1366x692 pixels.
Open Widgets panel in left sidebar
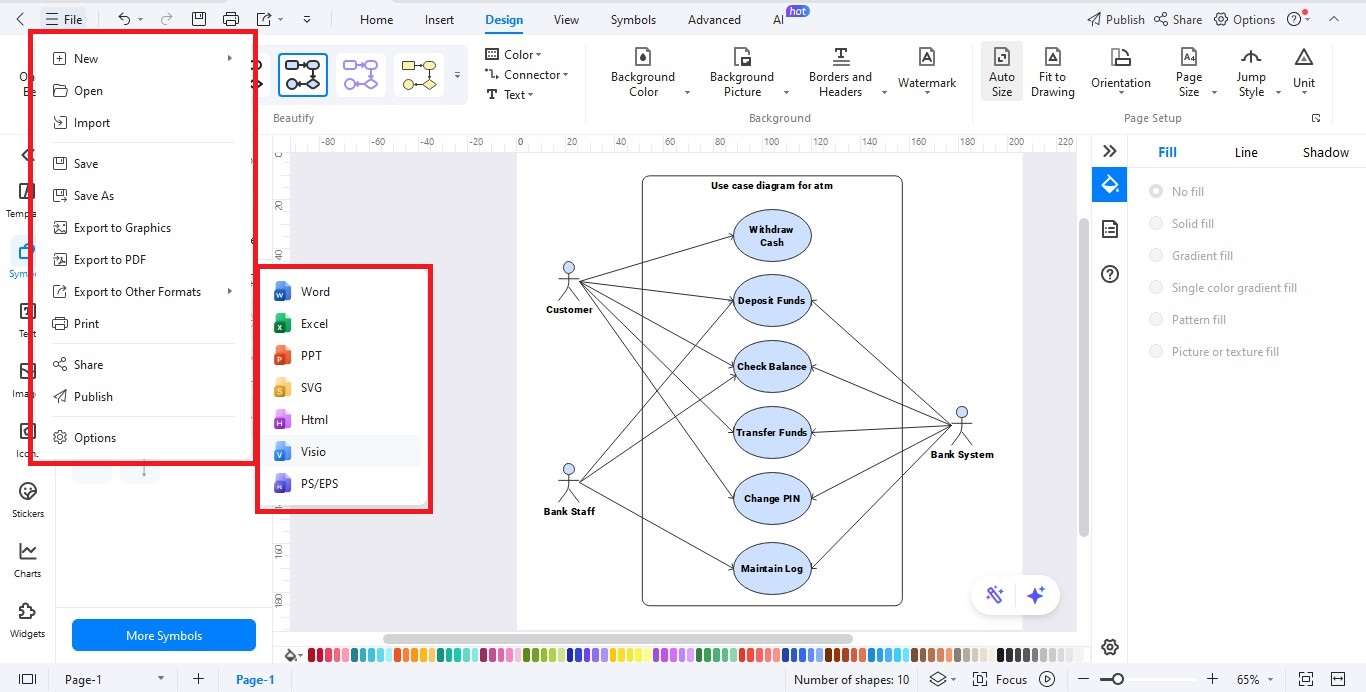[x=28, y=619]
